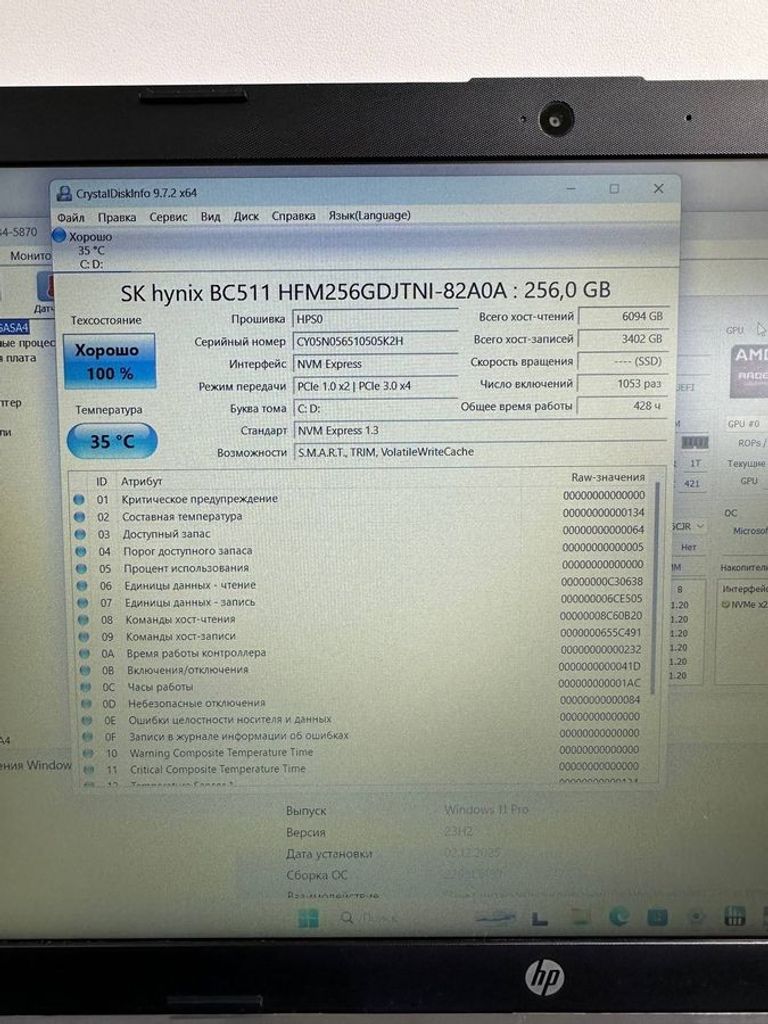Click the Хорошо 100 % health status button
Viewport: 768px width, 1024px height.
click(x=109, y=361)
